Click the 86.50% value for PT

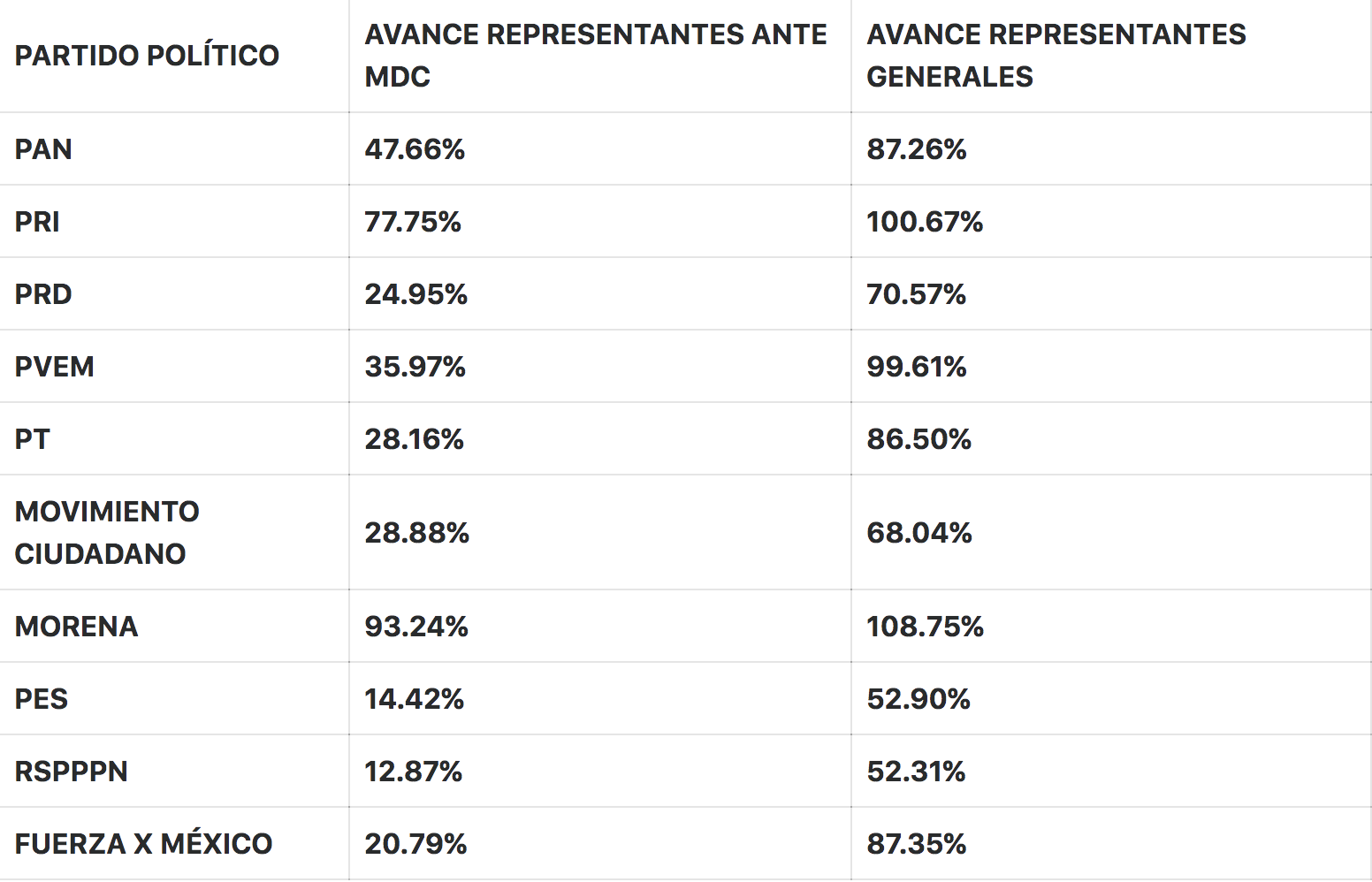[918, 439]
